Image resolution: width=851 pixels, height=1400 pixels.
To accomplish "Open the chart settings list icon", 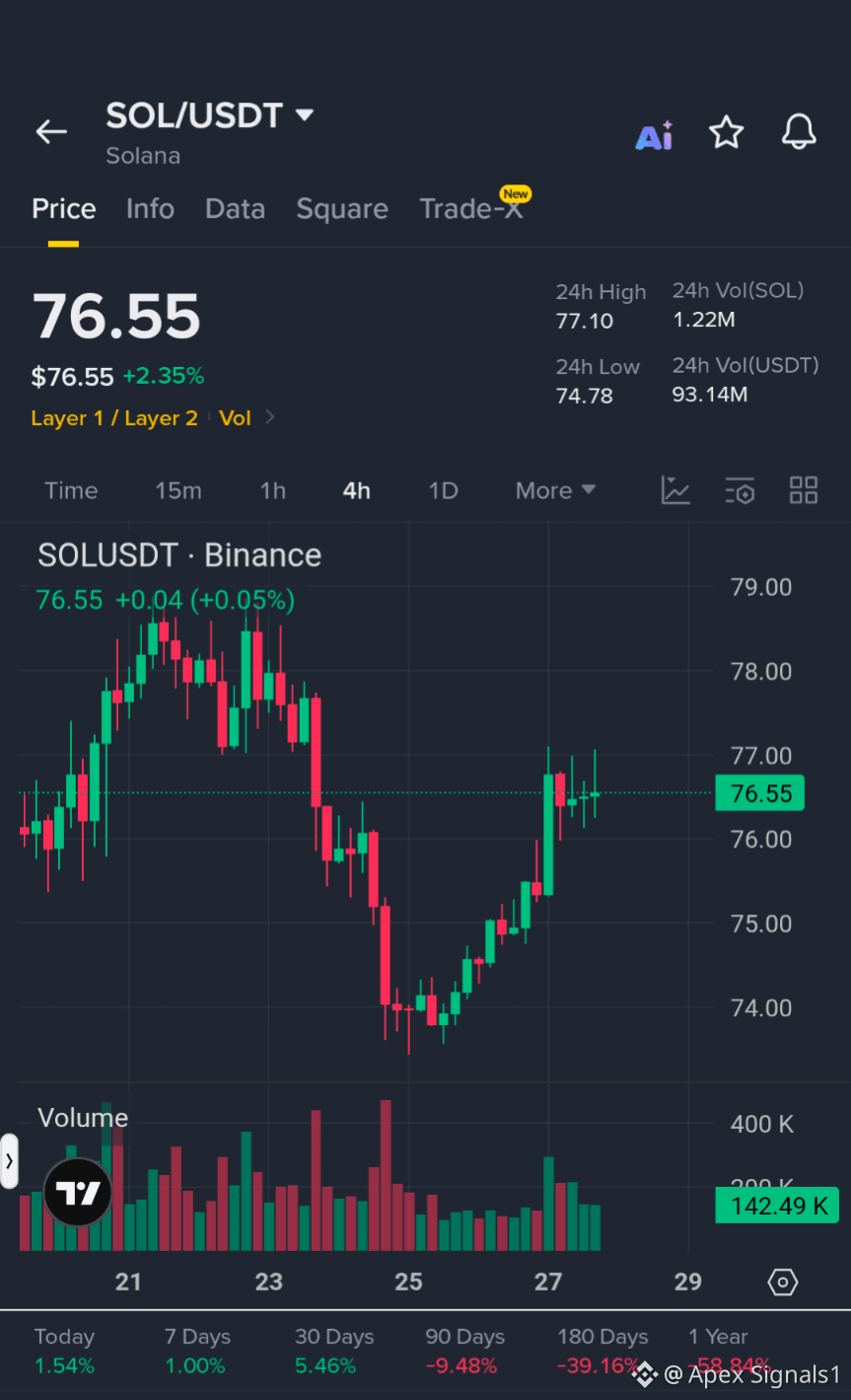I will click(740, 490).
